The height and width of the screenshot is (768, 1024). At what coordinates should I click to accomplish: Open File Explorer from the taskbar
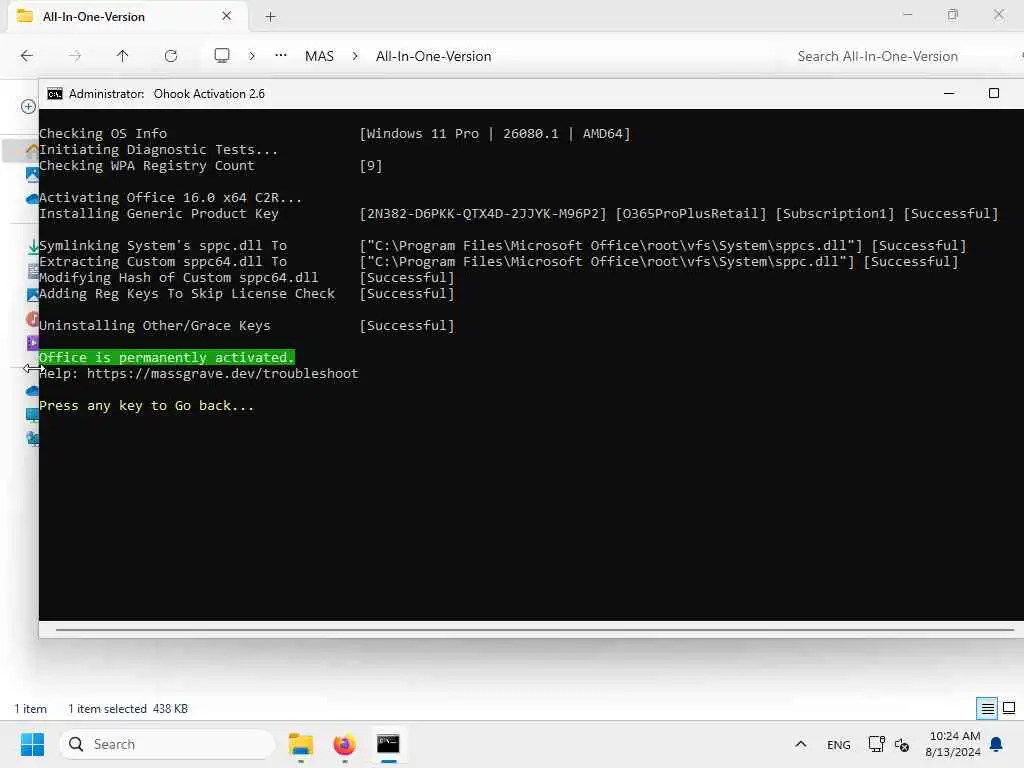pos(301,744)
